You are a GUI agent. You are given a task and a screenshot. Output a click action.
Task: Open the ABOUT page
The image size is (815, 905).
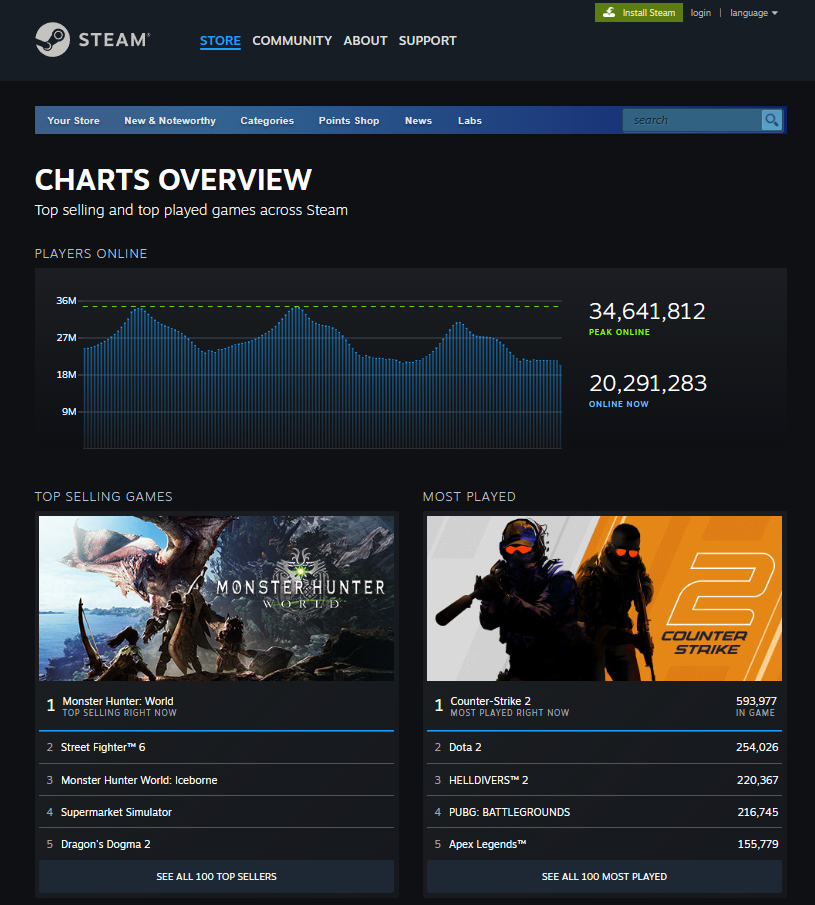[365, 41]
